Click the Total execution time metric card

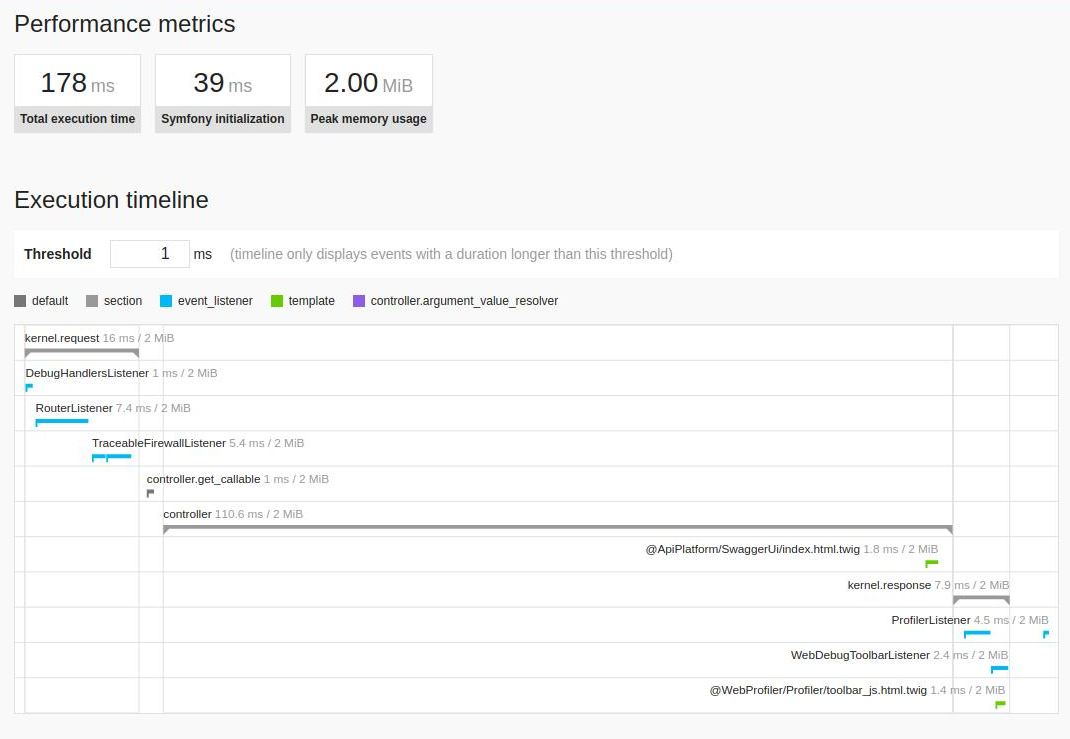78,93
